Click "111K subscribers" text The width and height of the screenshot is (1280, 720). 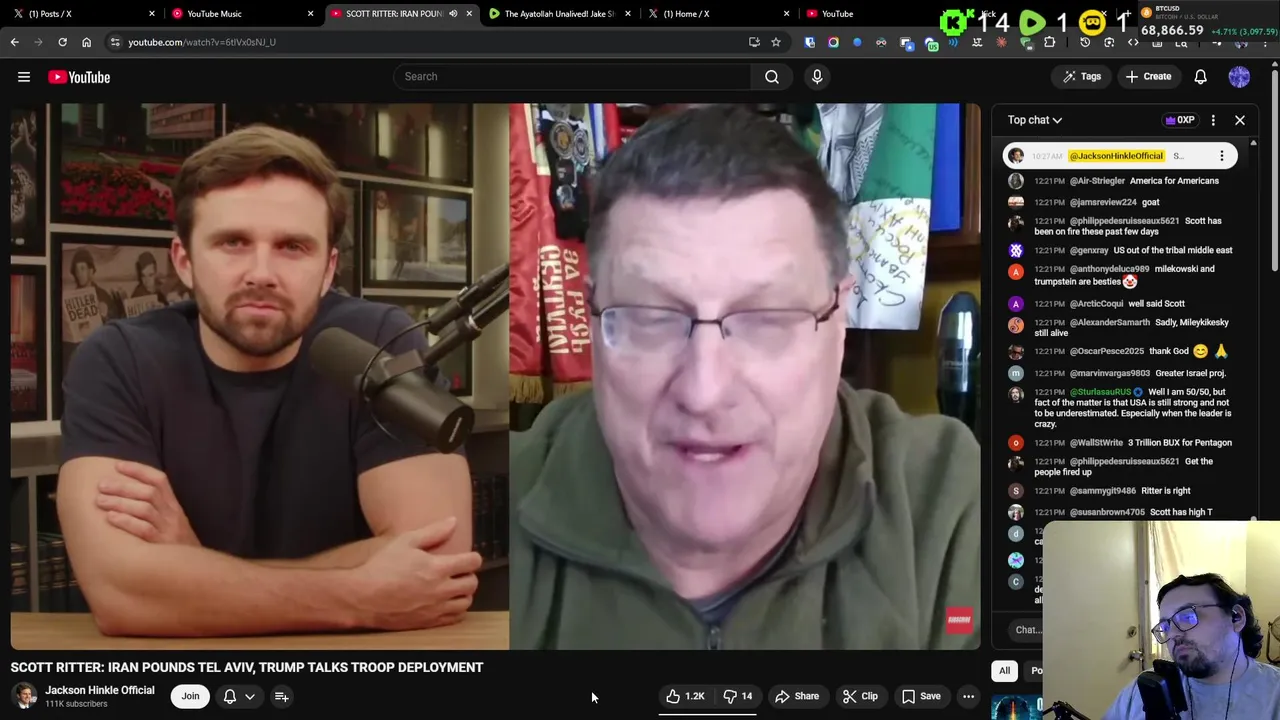(76, 704)
